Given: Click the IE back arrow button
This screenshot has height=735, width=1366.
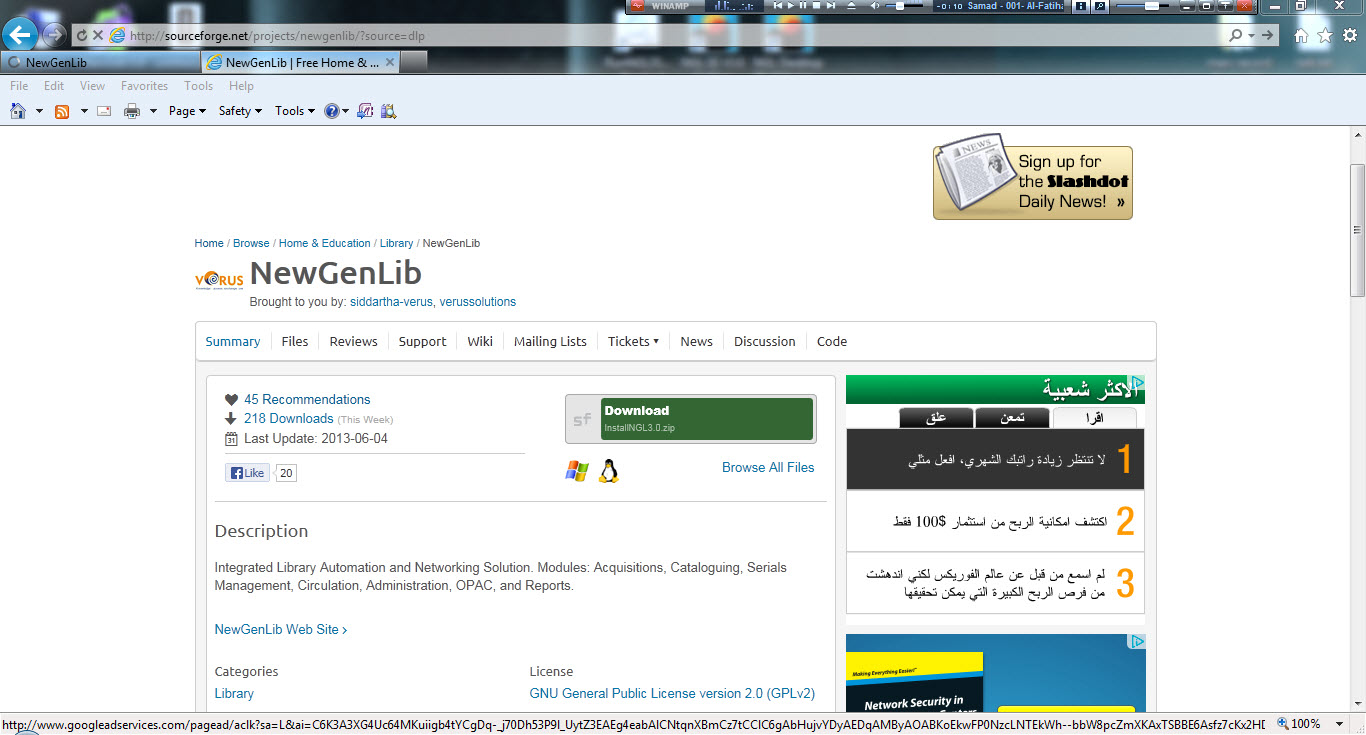Looking at the screenshot, I should tap(20, 35).
